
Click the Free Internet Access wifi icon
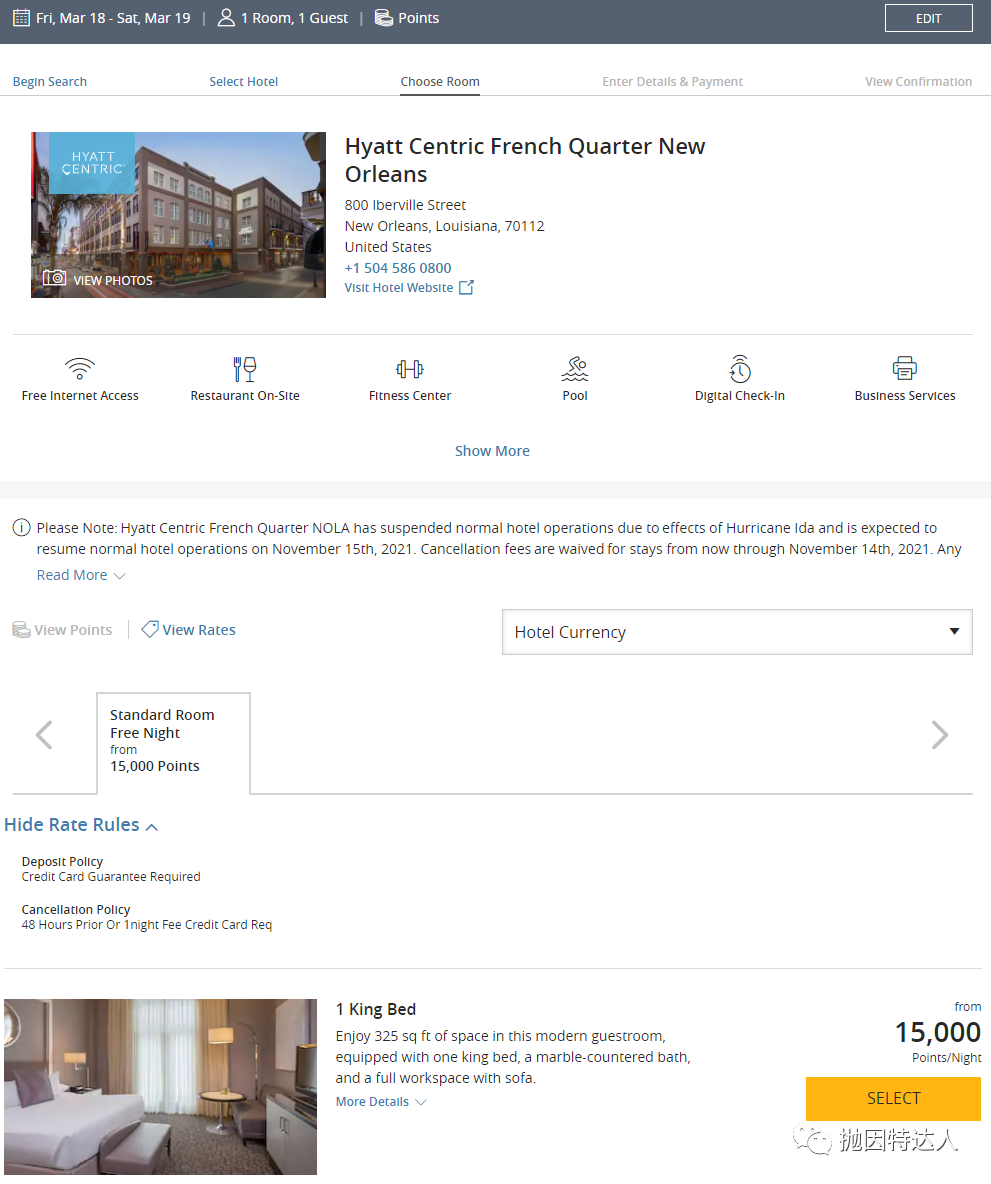(x=80, y=368)
